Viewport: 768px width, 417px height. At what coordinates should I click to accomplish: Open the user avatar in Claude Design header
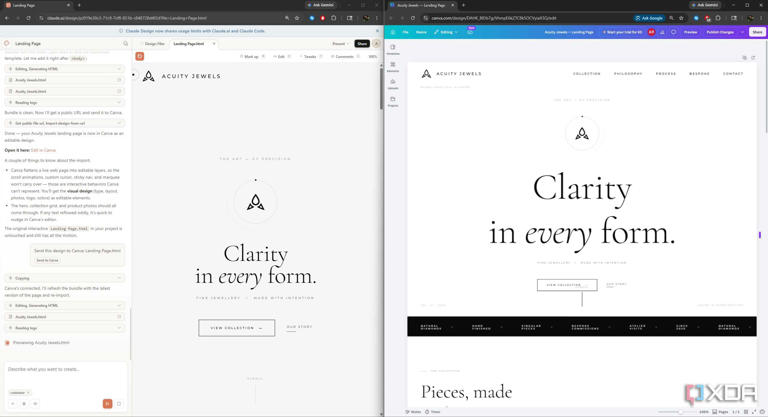[376, 44]
